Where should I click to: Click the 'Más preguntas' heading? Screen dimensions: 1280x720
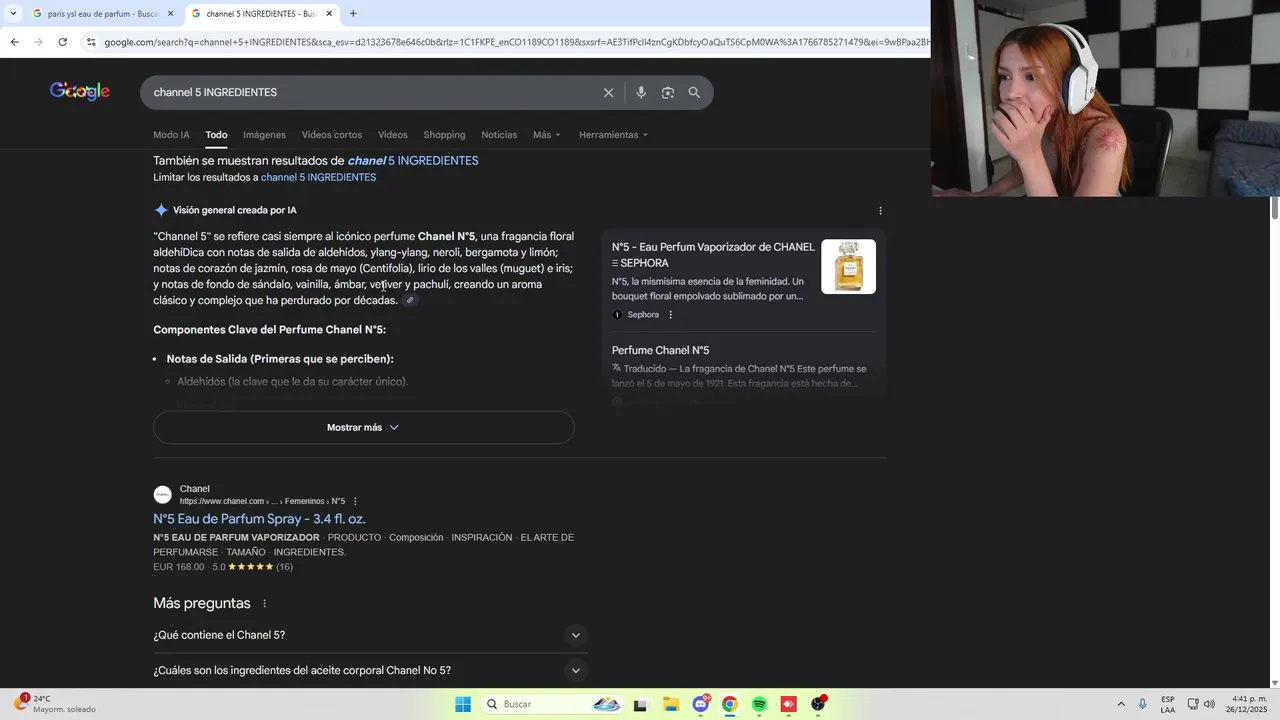pyautogui.click(x=202, y=604)
